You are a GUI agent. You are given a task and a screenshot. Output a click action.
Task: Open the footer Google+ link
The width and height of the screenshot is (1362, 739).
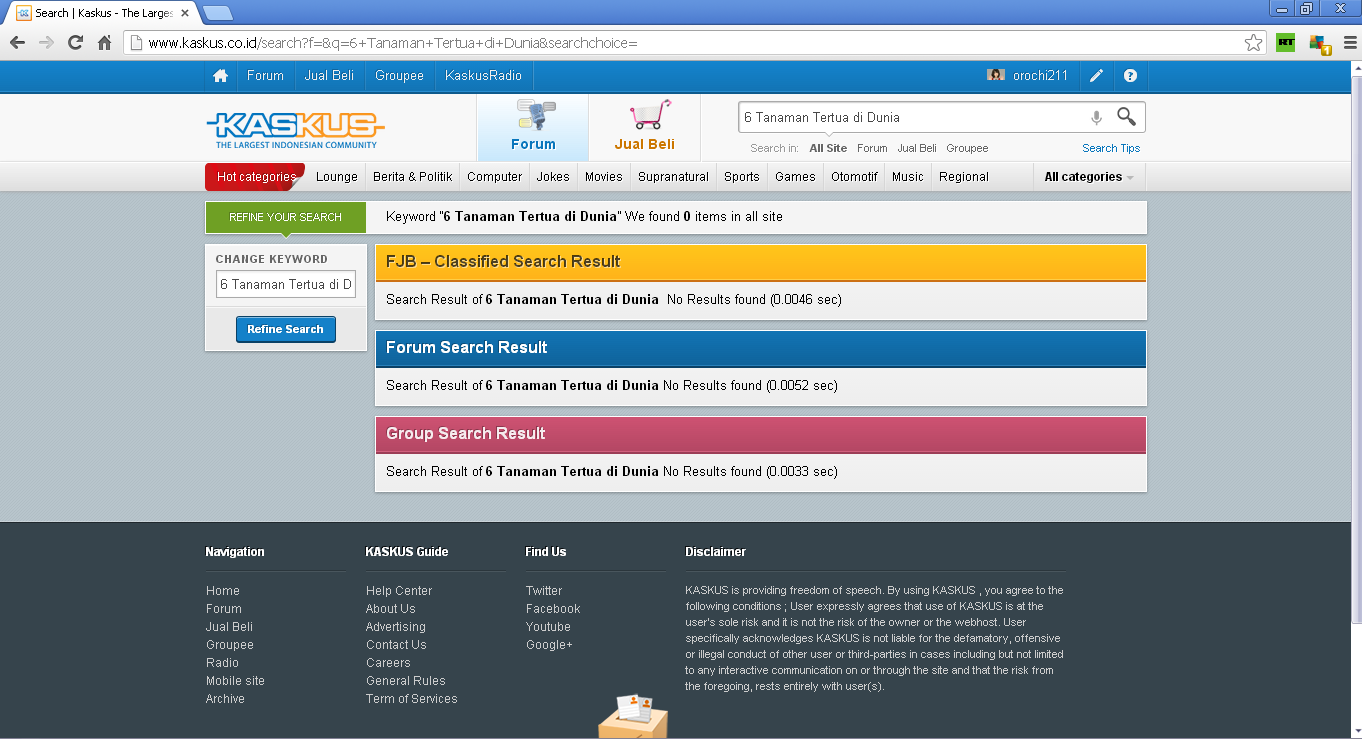point(549,645)
